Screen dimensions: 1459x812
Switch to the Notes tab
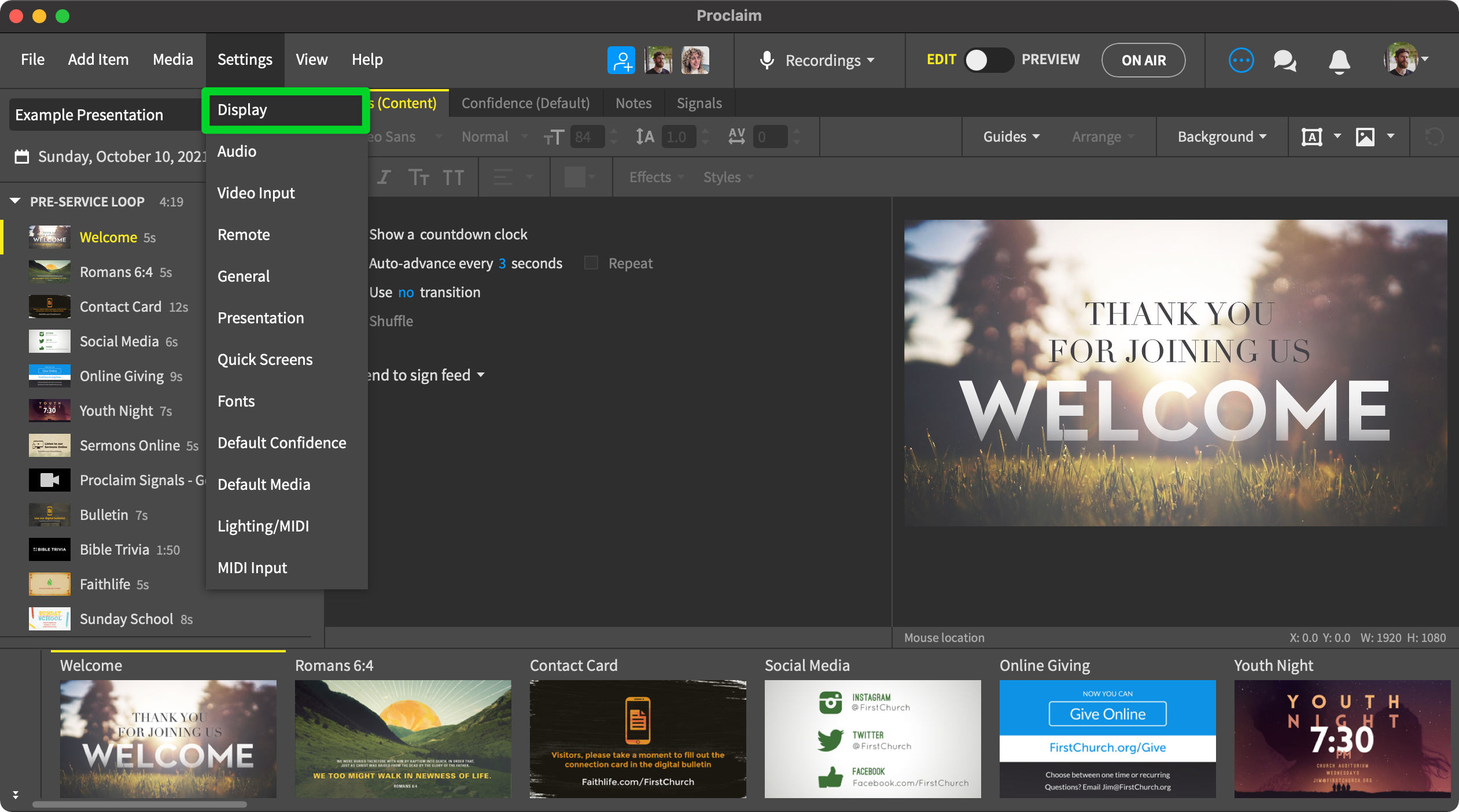click(633, 103)
